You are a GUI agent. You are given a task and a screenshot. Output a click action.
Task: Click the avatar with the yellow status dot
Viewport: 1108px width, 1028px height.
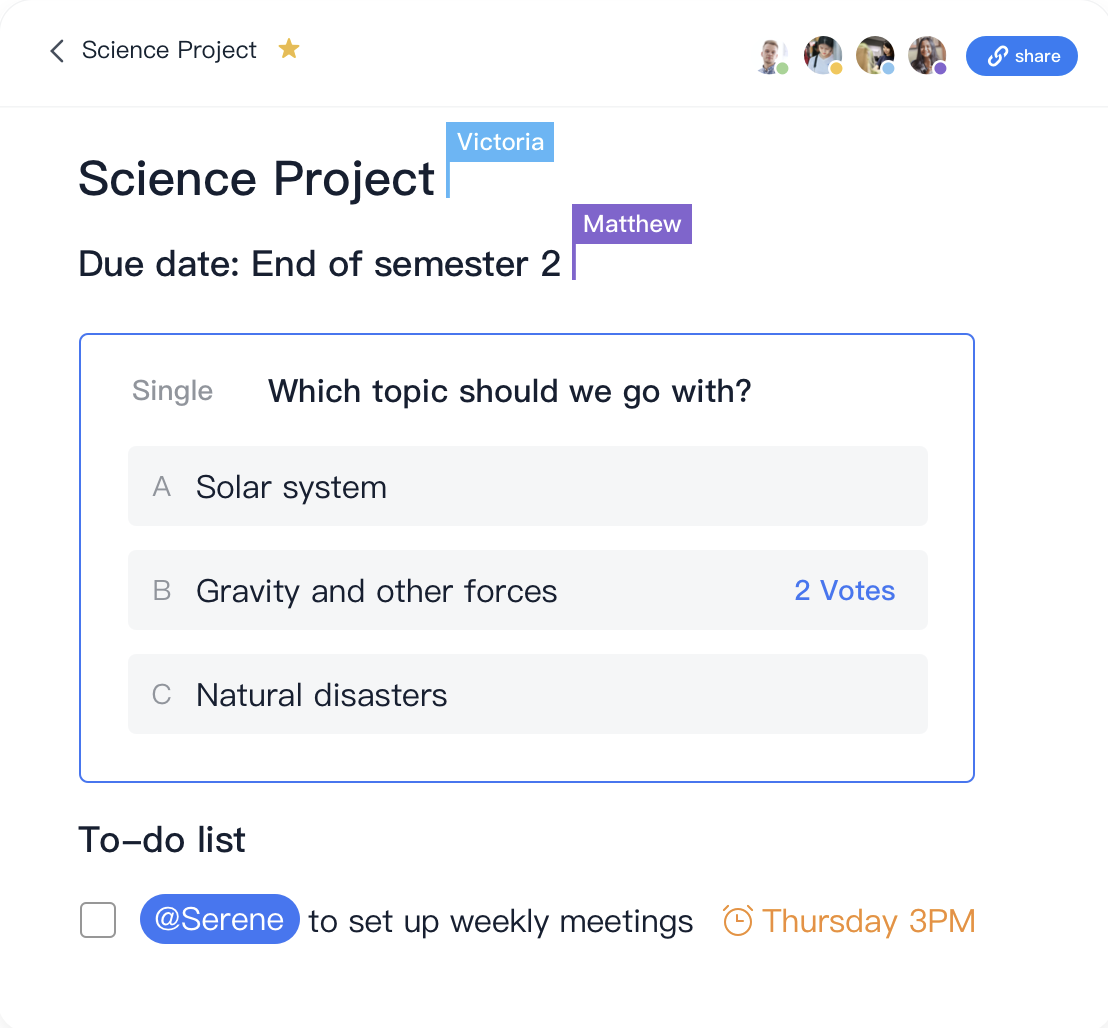click(x=823, y=56)
